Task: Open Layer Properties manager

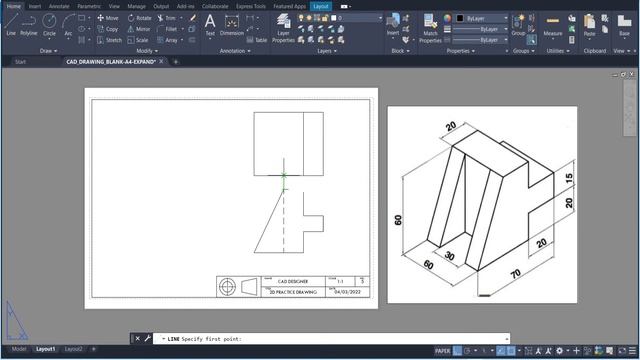Action: [283, 28]
